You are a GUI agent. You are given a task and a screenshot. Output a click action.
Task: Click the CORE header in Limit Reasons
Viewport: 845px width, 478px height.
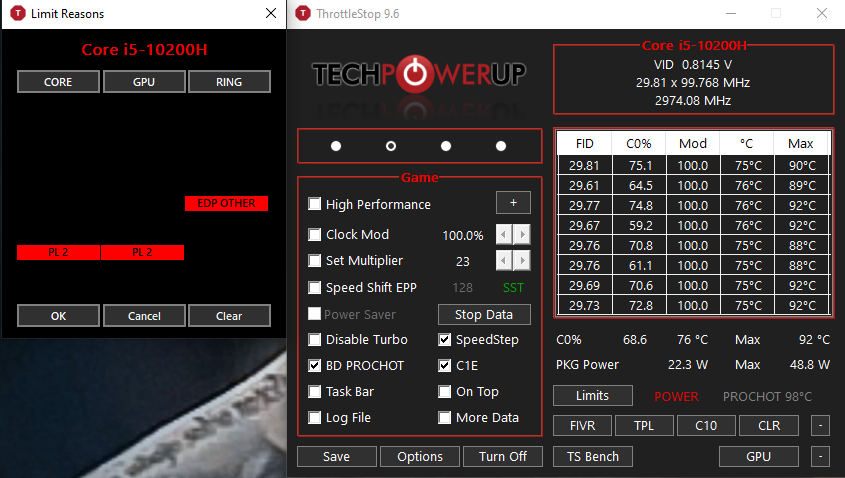(58, 82)
